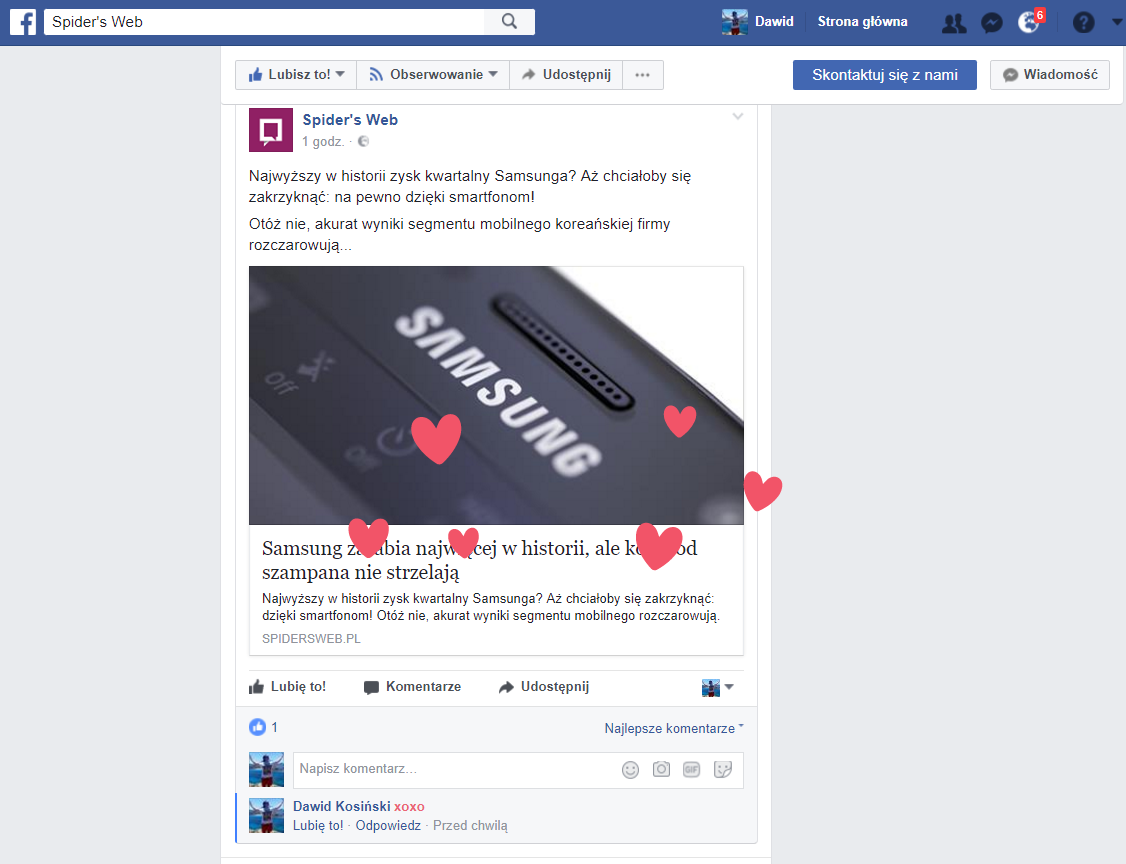This screenshot has width=1126, height=864.
Task: Expand the post options chevron
Action: 738,116
